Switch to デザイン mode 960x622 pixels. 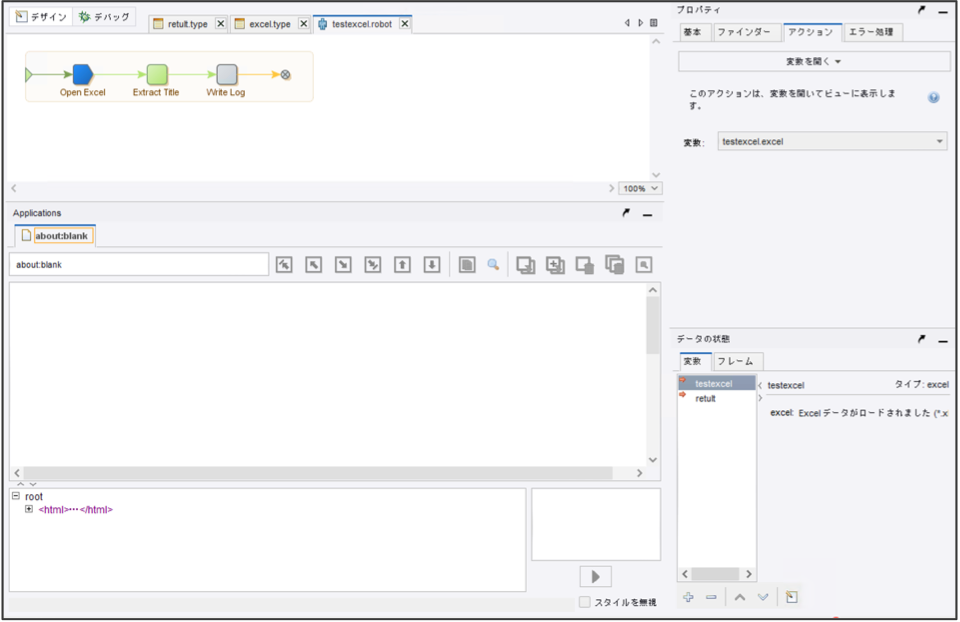tap(40, 16)
